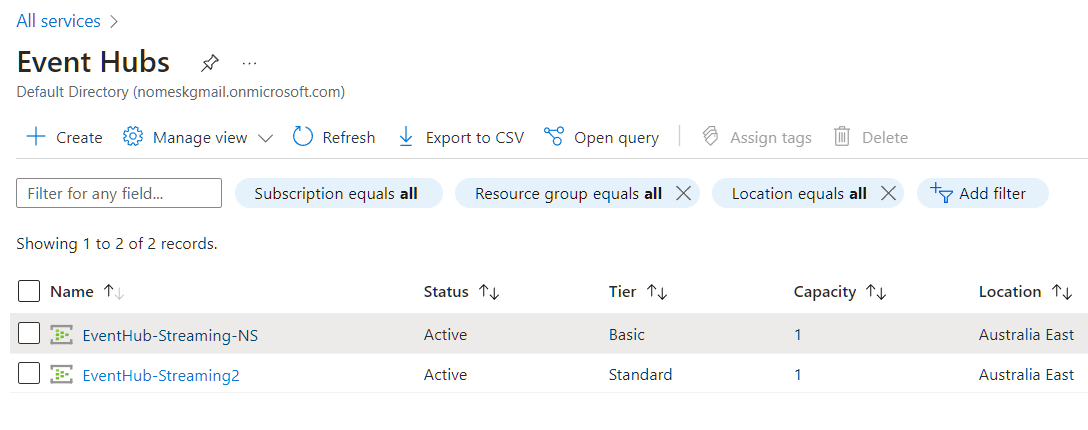Export the list to CSV
This screenshot has height=430, width=1088.
[461, 137]
